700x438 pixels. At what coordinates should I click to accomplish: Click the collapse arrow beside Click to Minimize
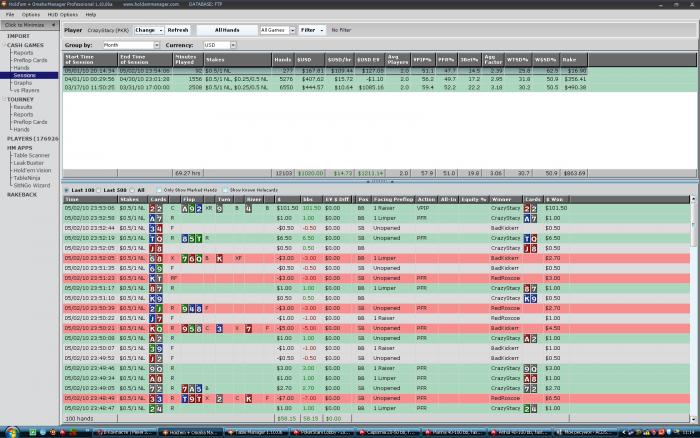click(54, 25)
